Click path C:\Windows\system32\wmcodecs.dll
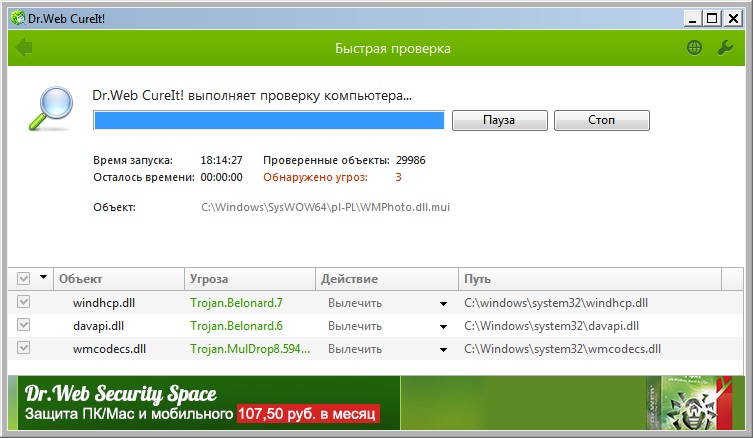Screen dimensions: 753x438 (x=562, y=349)
